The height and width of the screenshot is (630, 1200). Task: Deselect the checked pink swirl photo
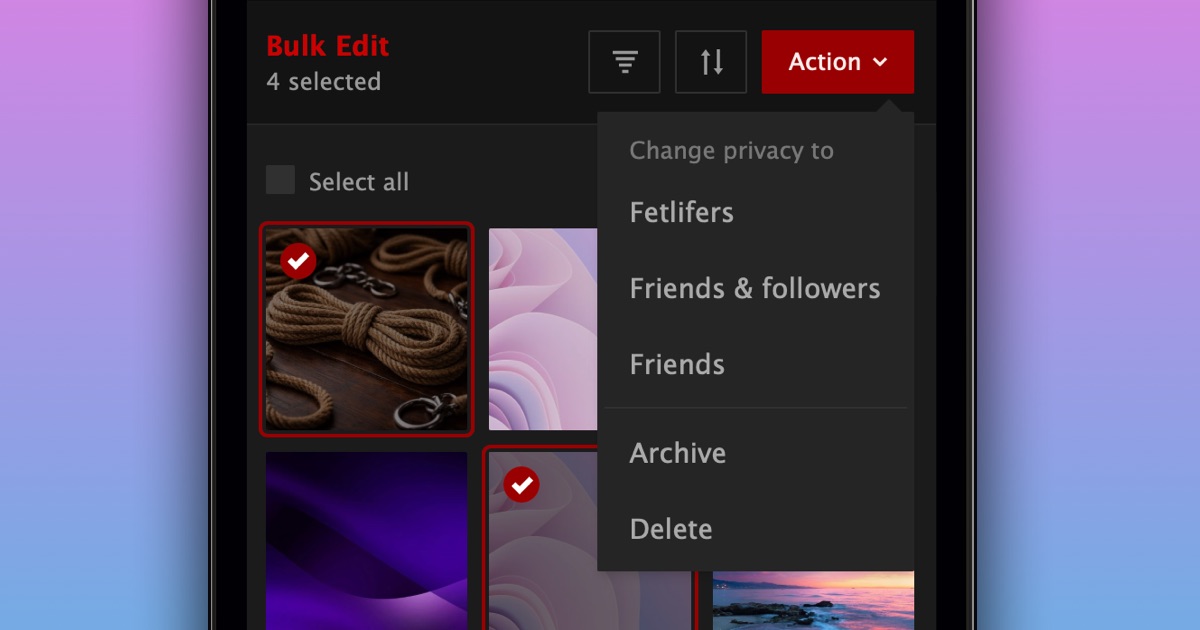tap(521, 485)
